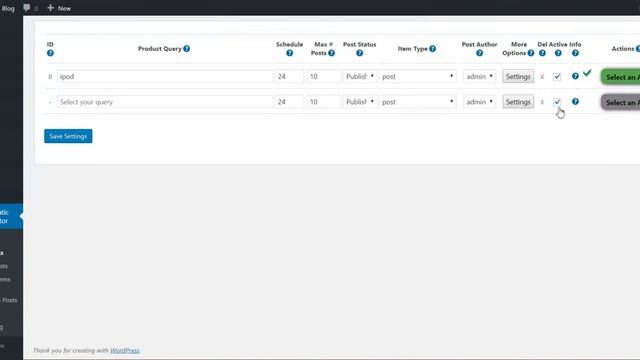This screenshot has height=360, width=640.
Task: Toggle Active checkbox for the ipod rule
Action: (557, 76)
